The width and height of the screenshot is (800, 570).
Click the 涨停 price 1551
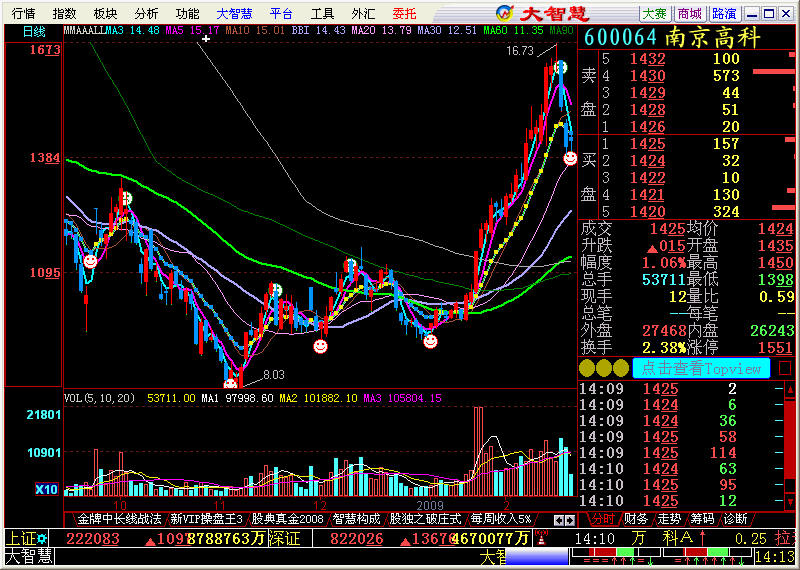point(776,348)
